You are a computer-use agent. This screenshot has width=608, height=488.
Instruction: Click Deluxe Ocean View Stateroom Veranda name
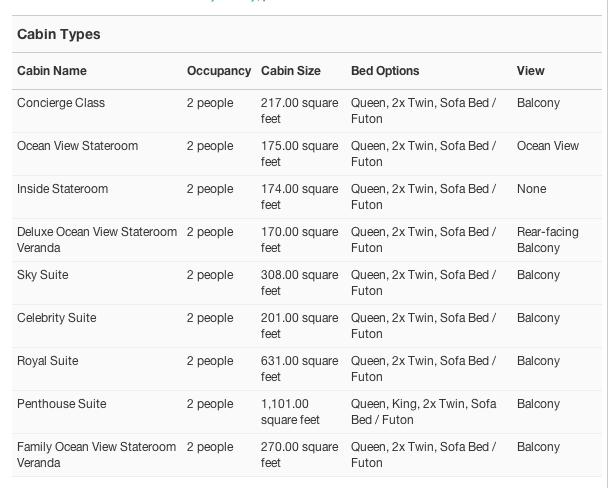97,240
